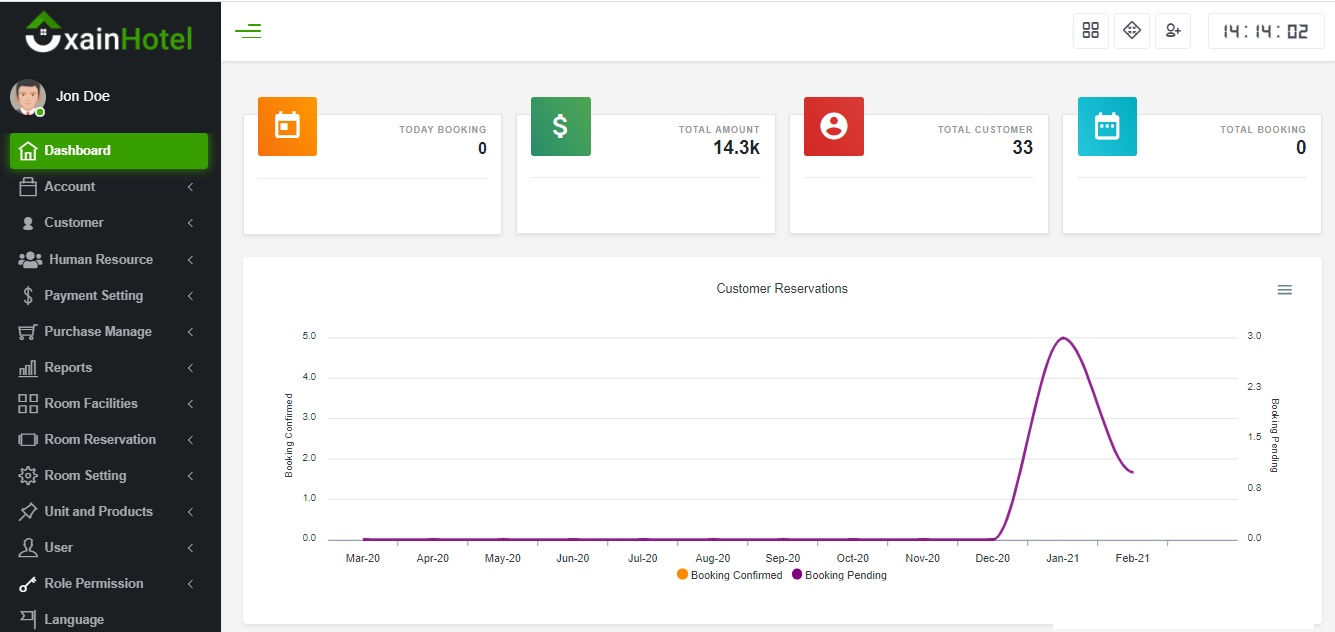Open Language settings in sidebar
Image resolution: width=1335 pixels, height=632 pixels.
pos(74,619)
